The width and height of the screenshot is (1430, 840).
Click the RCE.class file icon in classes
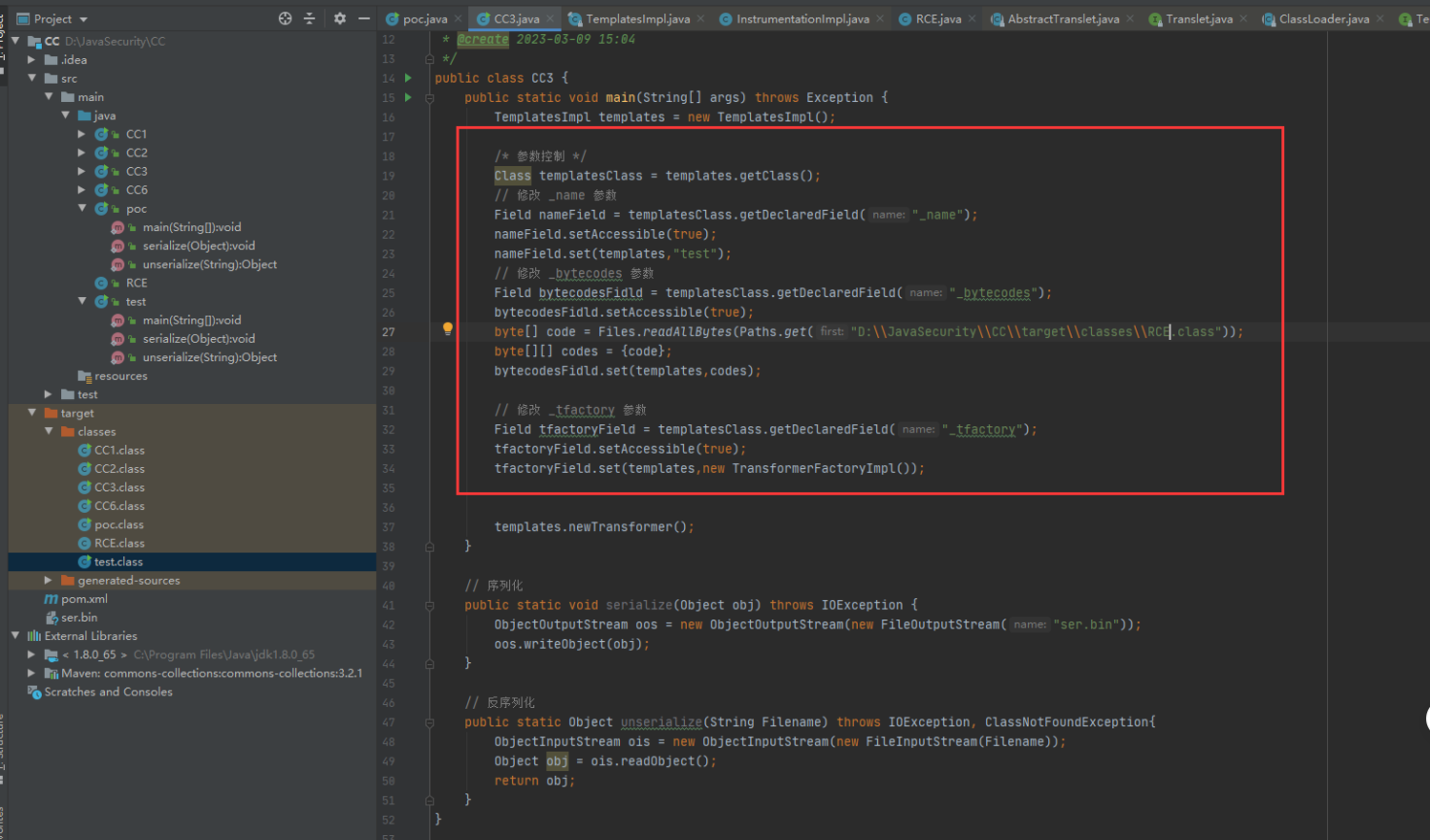coord(85,543)
